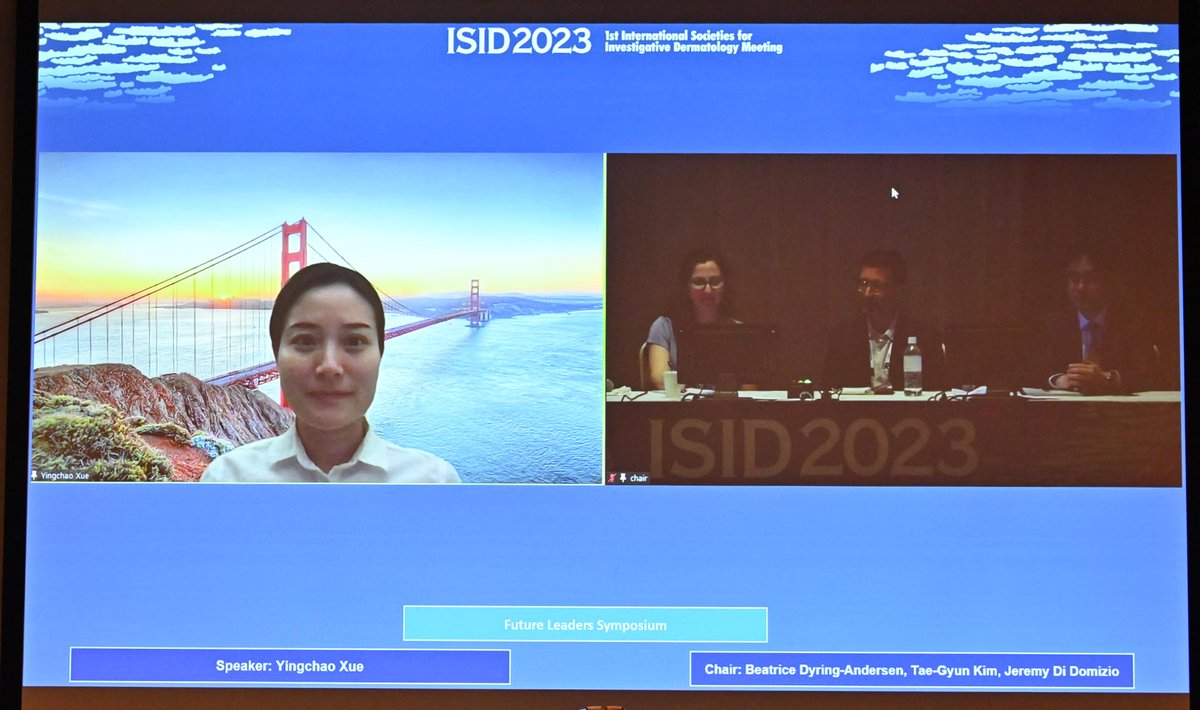Click the ISID2023 logo at top

[519, 41]
